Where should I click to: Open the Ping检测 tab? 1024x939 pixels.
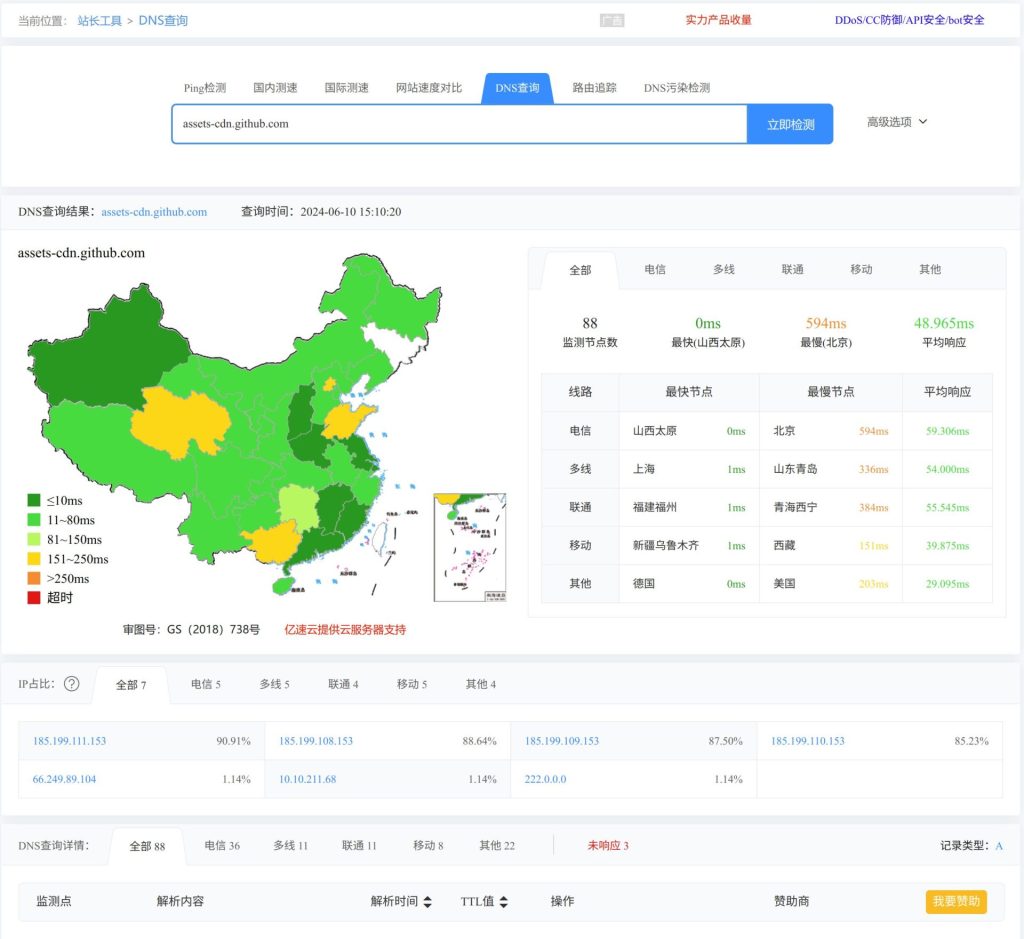pos(204,88)
